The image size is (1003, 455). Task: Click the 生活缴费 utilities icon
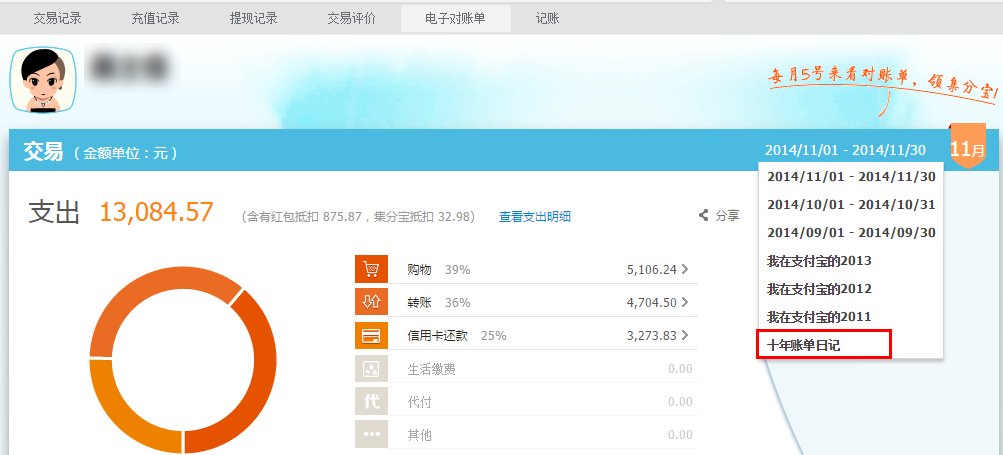coord(371,368)
